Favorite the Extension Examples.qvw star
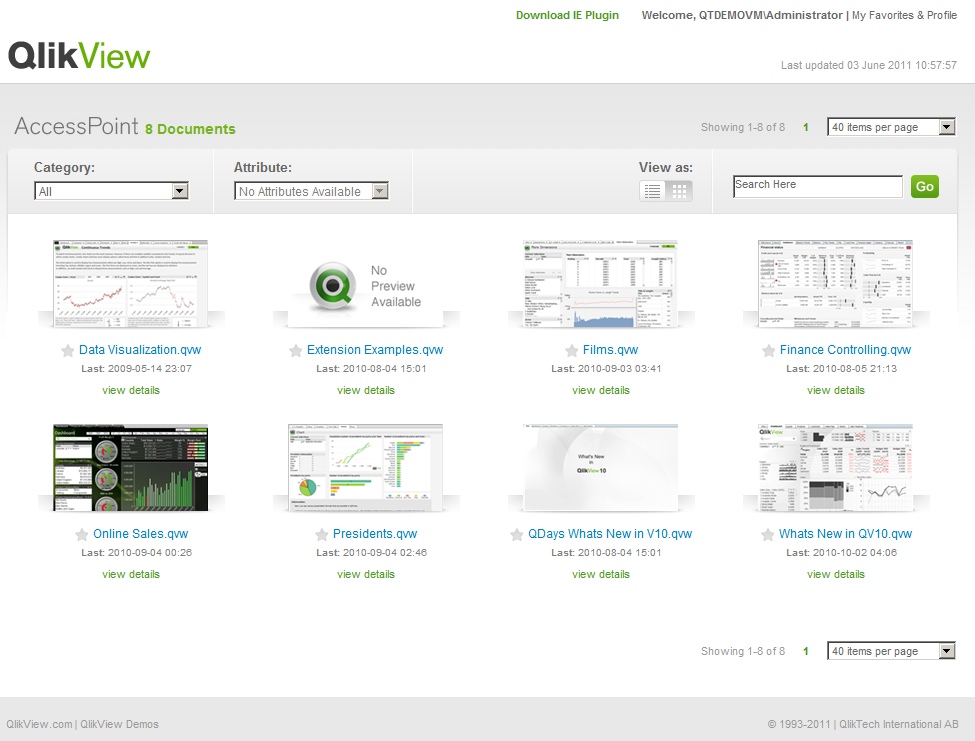The height and width of the screenshot is (741, 975). point(295,351)
